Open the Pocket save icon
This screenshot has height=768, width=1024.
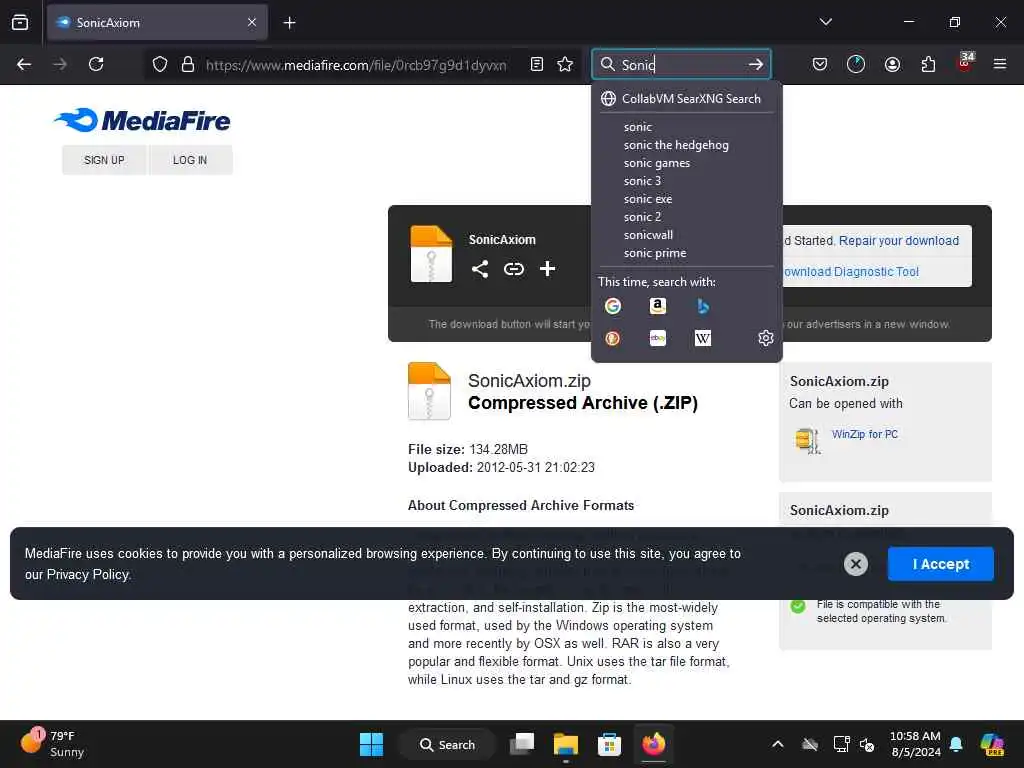click(x=820, y=64)
